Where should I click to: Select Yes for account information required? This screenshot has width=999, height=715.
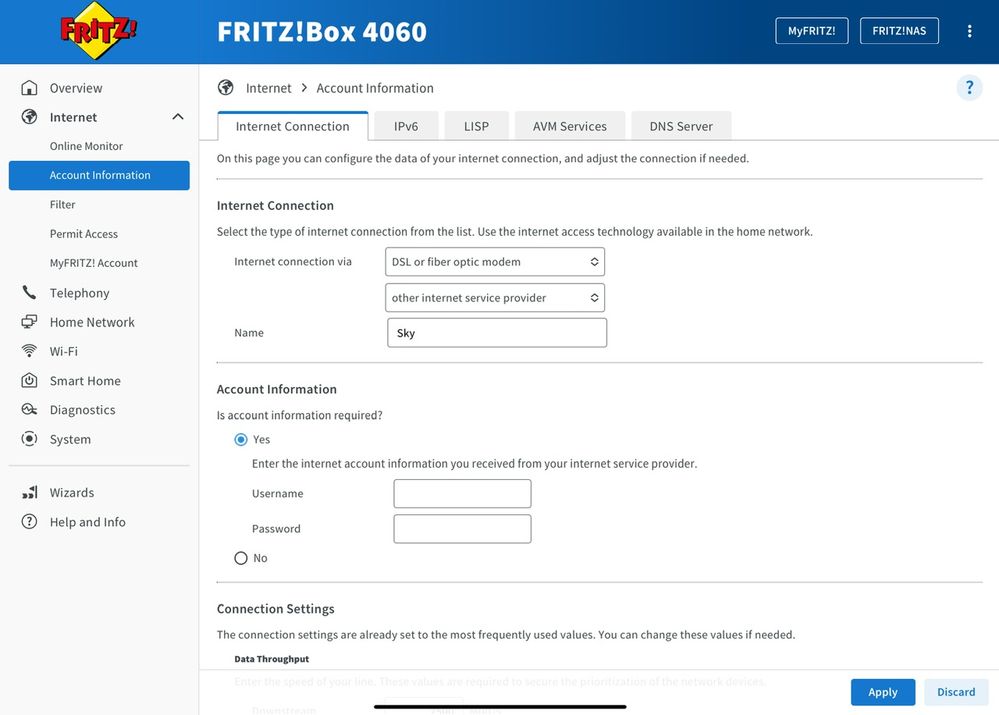pyautogui.click(x=241, y=440)
